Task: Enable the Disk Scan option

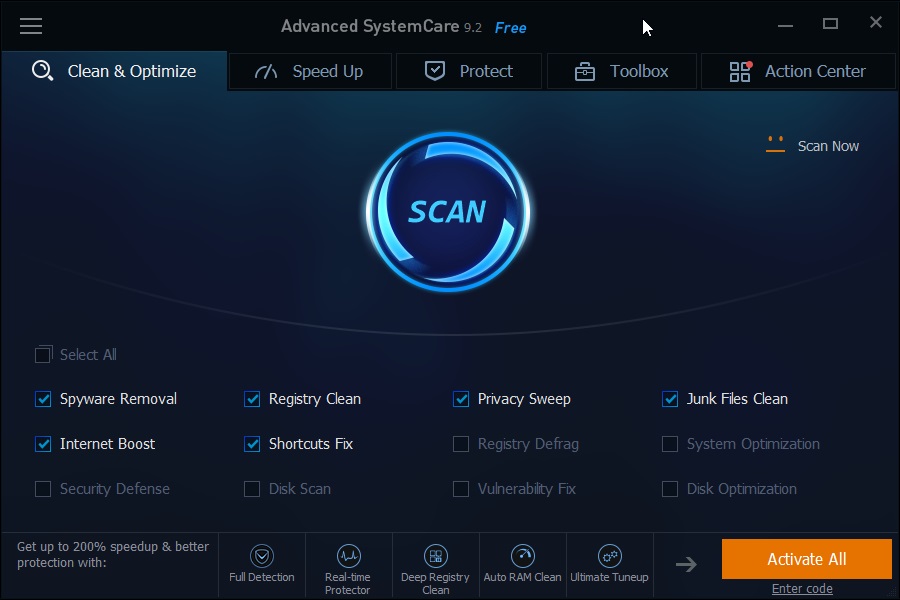Action: coord(252,489)
